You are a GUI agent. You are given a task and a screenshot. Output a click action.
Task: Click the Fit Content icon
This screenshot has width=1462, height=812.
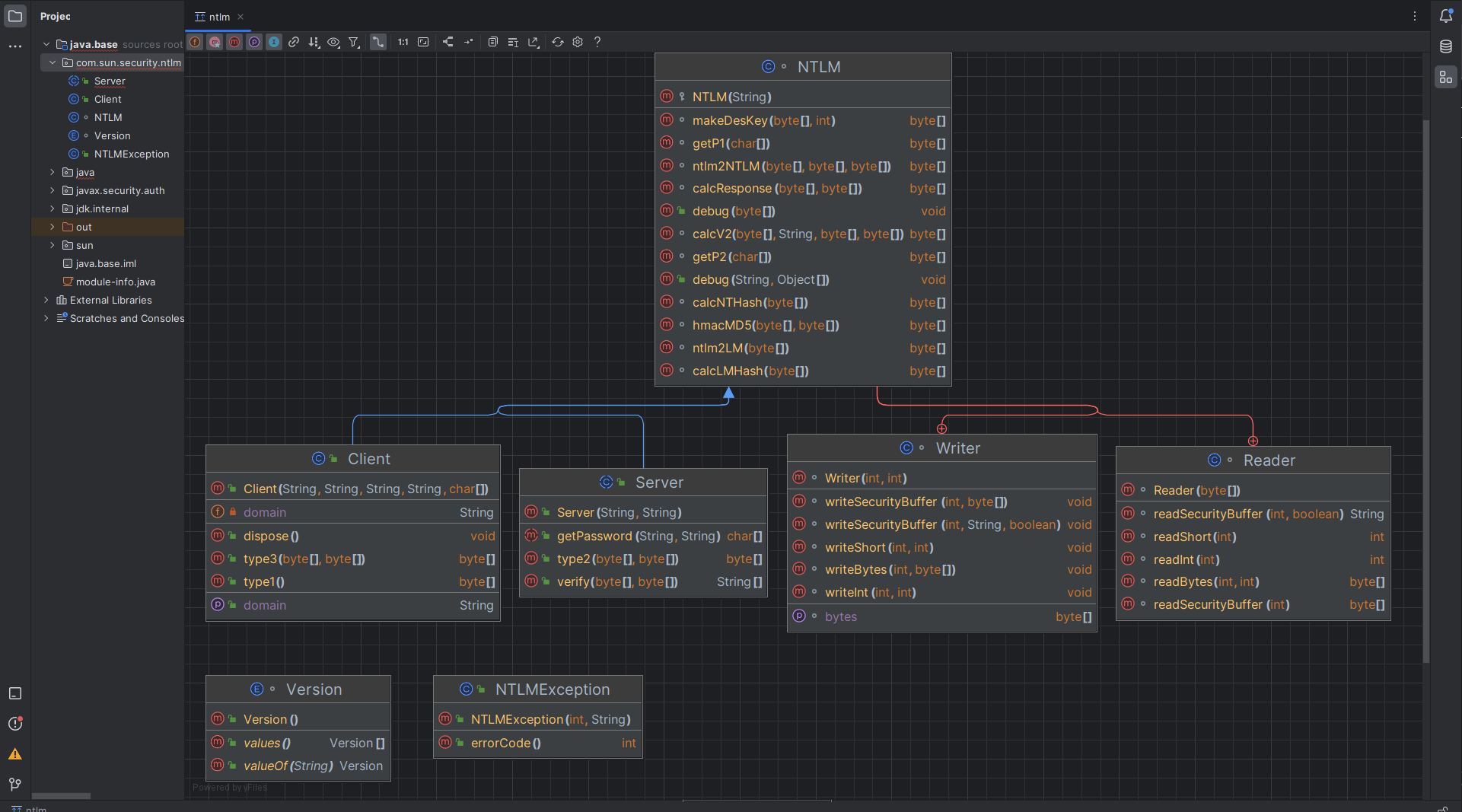[x=423, y=42]
